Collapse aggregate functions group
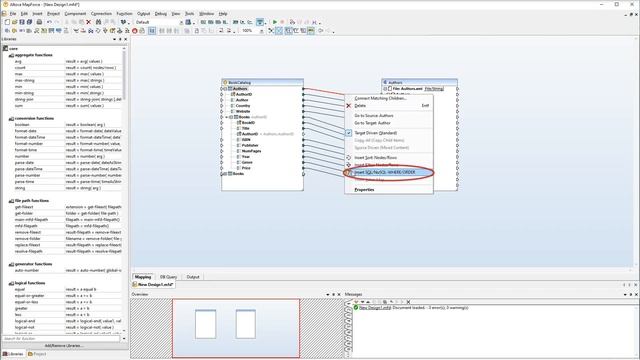The width and height of the screenshot is (640, 360). coord(11,55)
